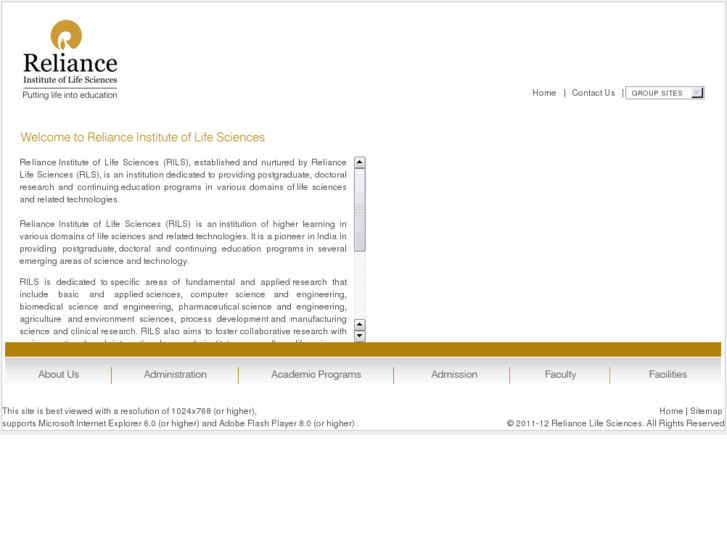This screenshot has width=727, height=545.
Task: Click the scroll up arrow at top of text box
Action: click(x=360, y=162)
